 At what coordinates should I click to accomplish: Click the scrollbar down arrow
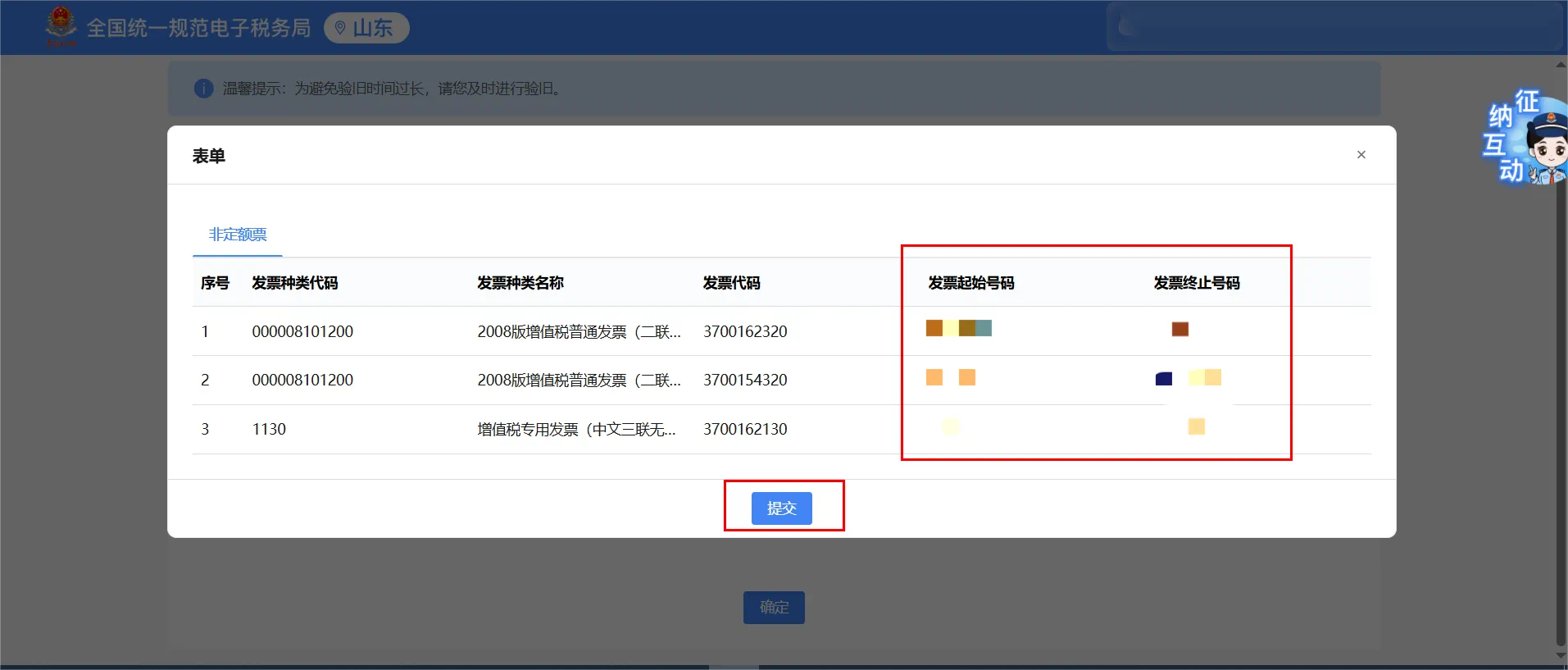[1561, 656]
